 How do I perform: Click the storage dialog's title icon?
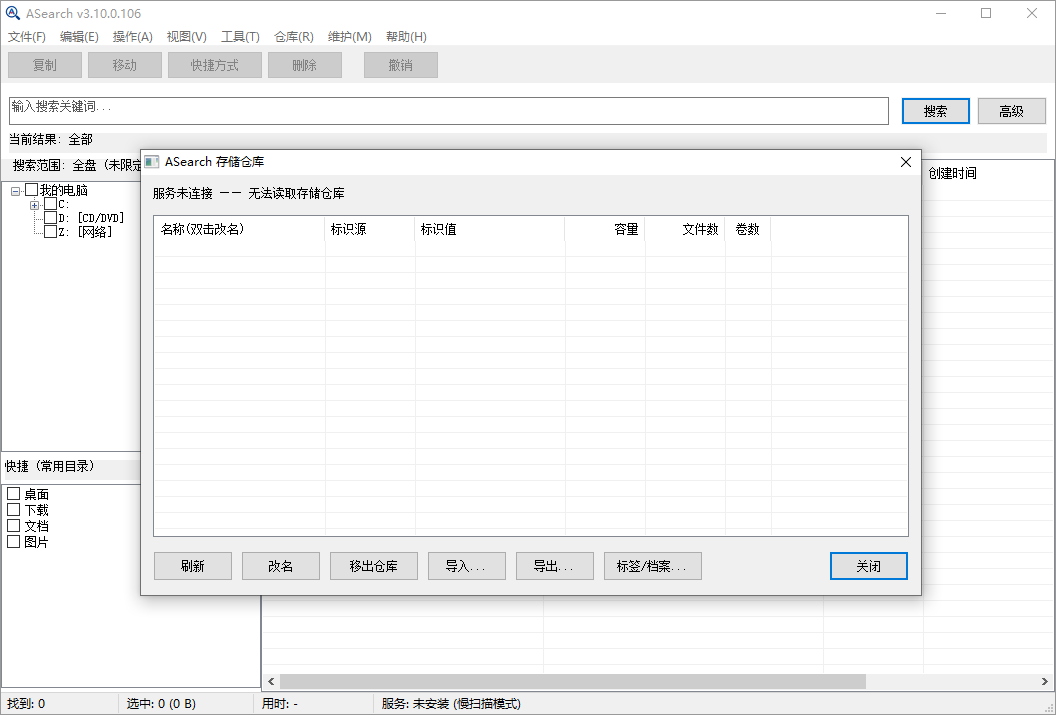(x=152, y=162)
